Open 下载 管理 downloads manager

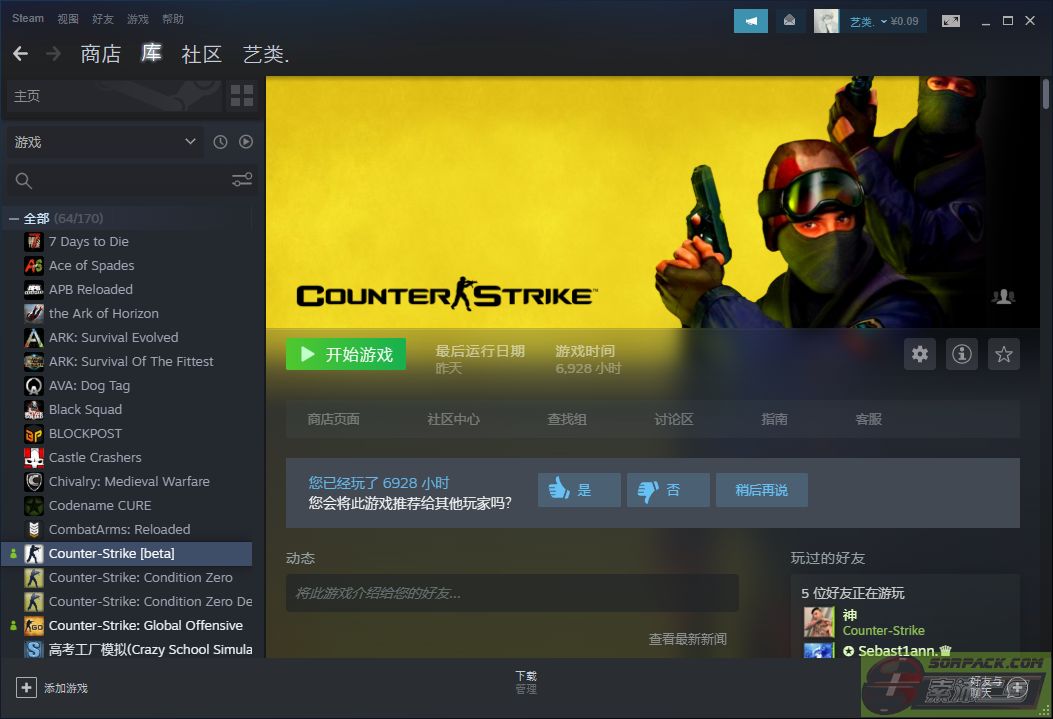click(526, 682)
